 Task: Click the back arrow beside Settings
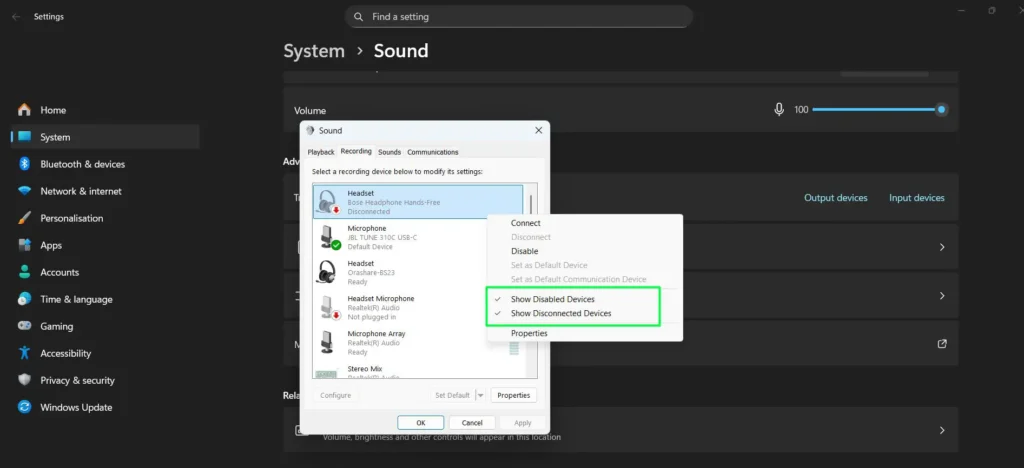point(16,17)
